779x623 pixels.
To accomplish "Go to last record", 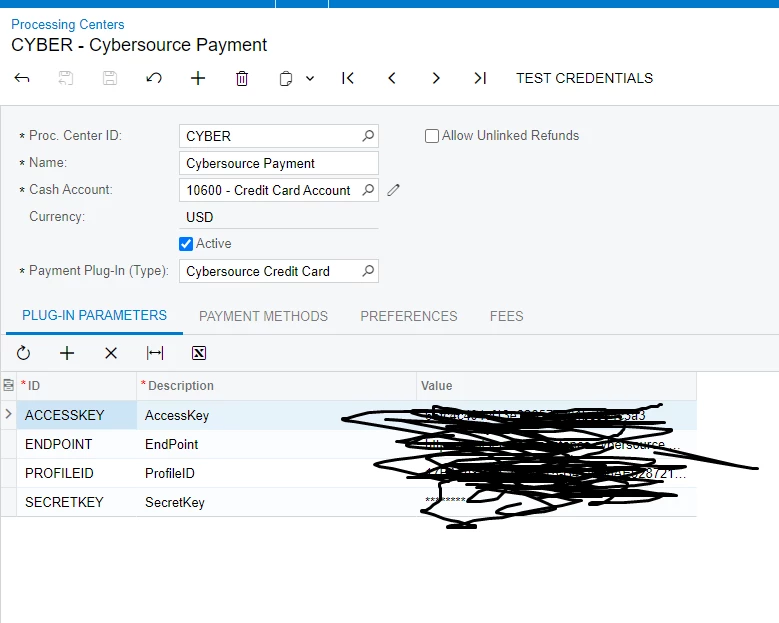I will pos(480,78).
